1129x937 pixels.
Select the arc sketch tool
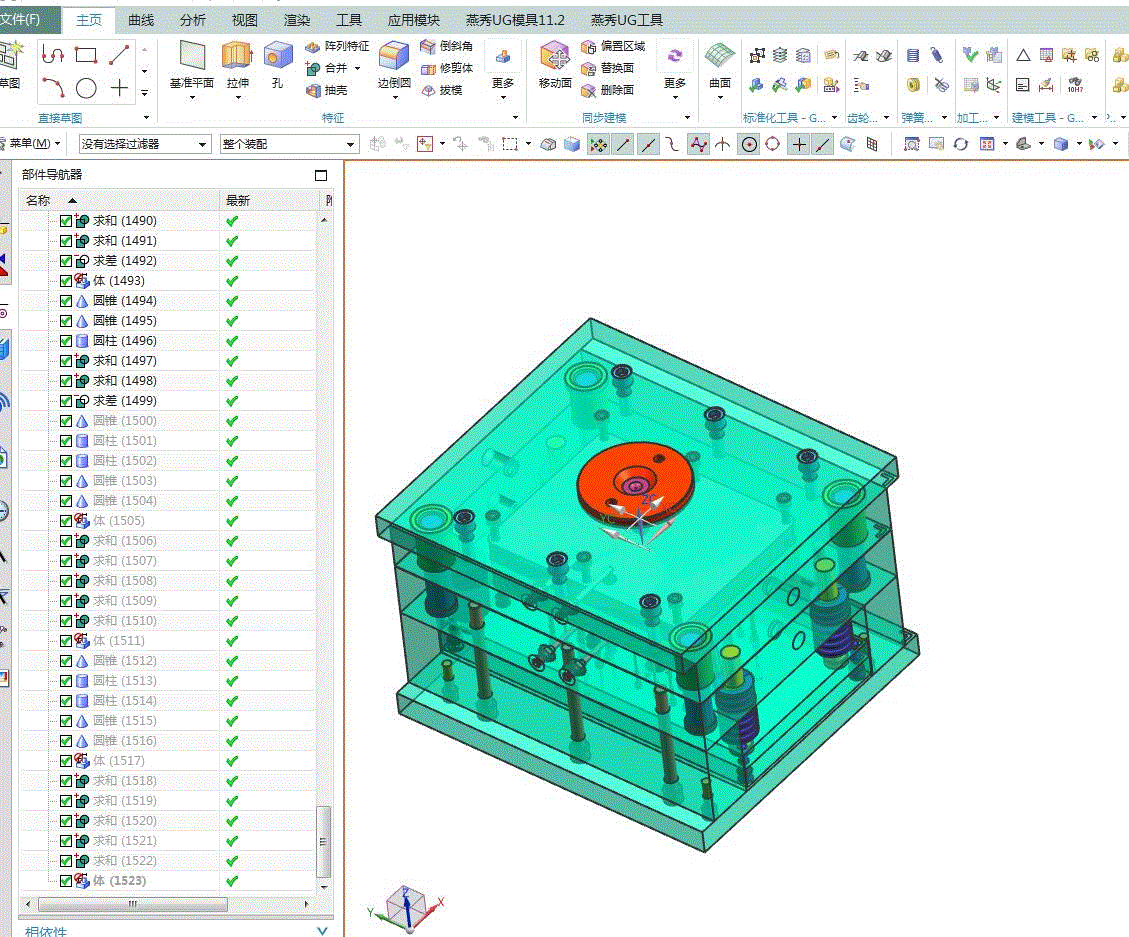[x=53, y=89]
